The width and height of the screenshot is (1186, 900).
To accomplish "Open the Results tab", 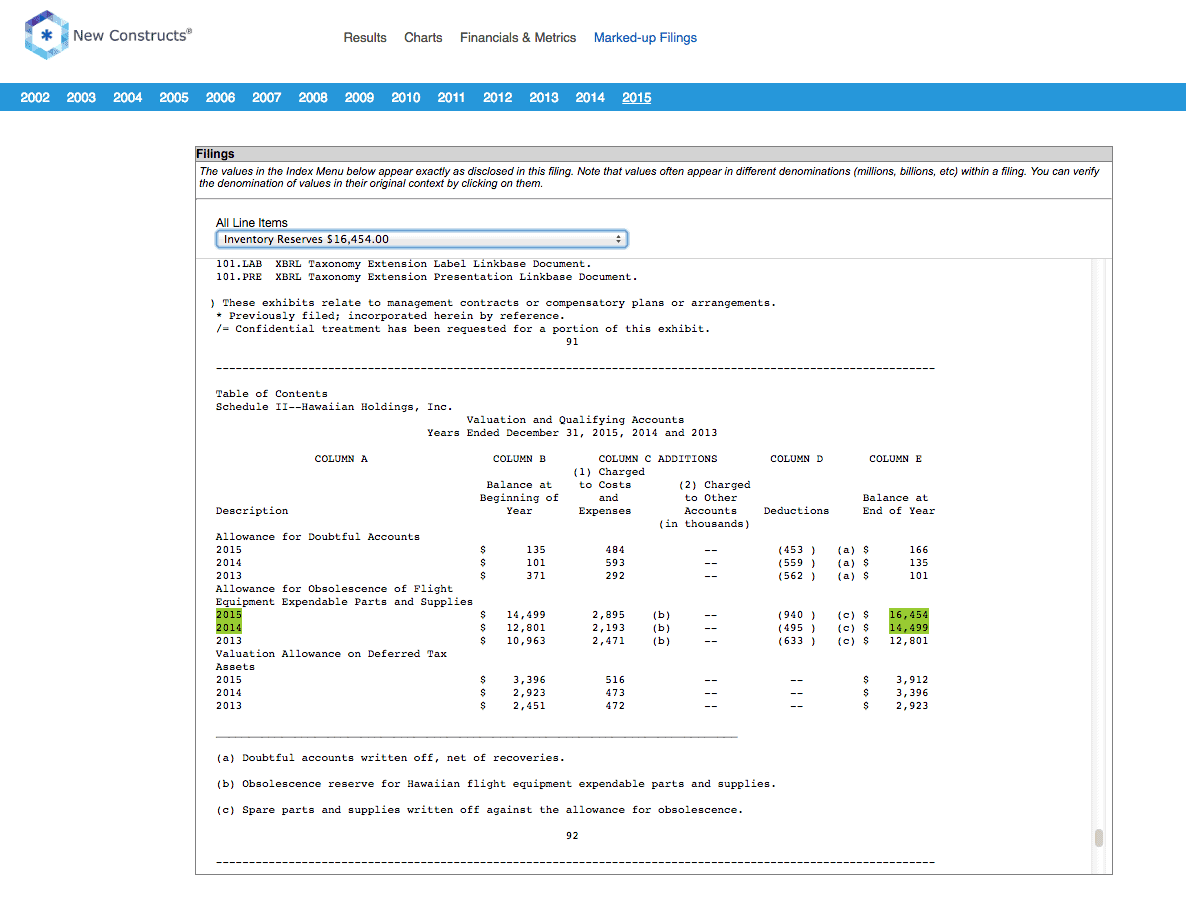I will point(365,38).
